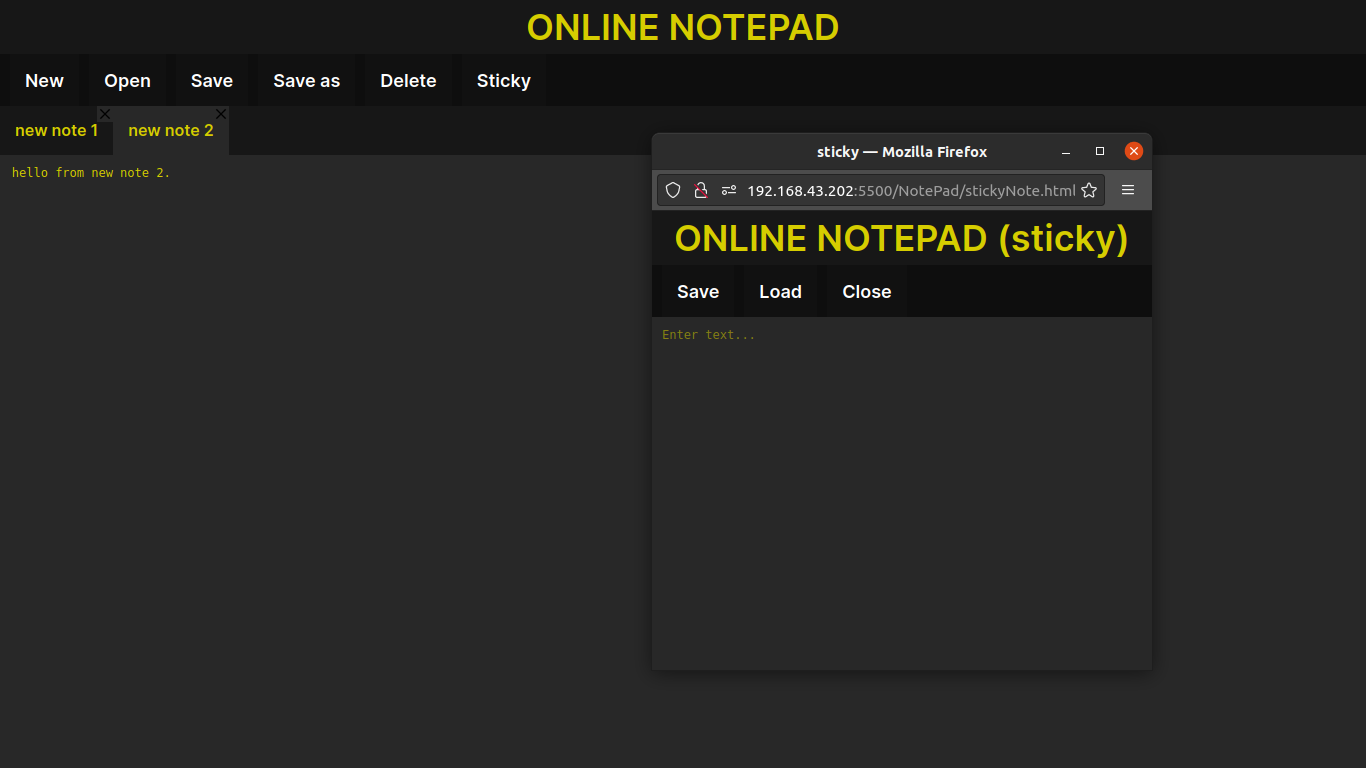1366x768 pixels.
Task: Bookmark the sticky page via star icon
Action: click(1089, 190)
